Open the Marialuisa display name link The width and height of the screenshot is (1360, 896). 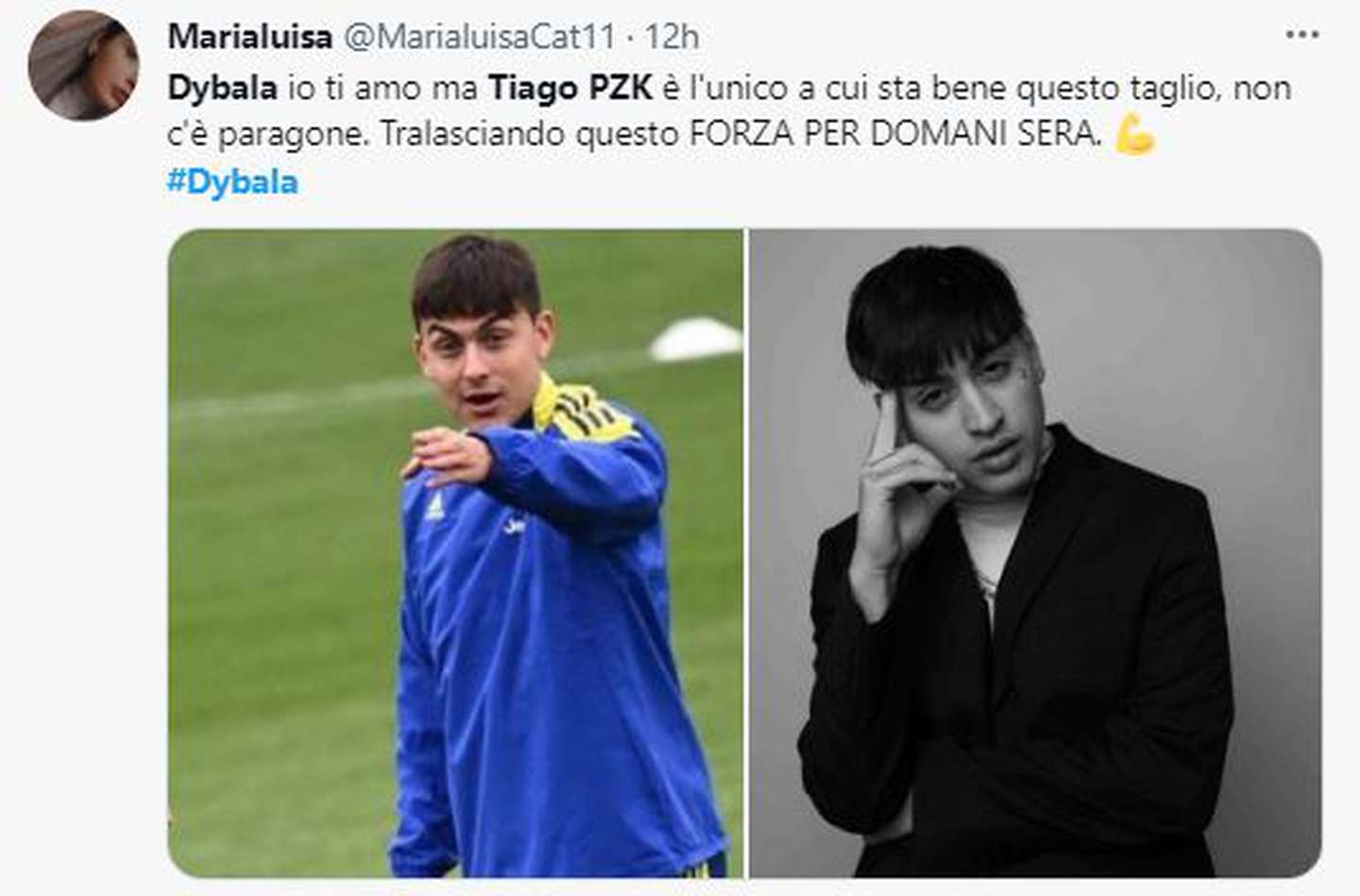[249, 37]
